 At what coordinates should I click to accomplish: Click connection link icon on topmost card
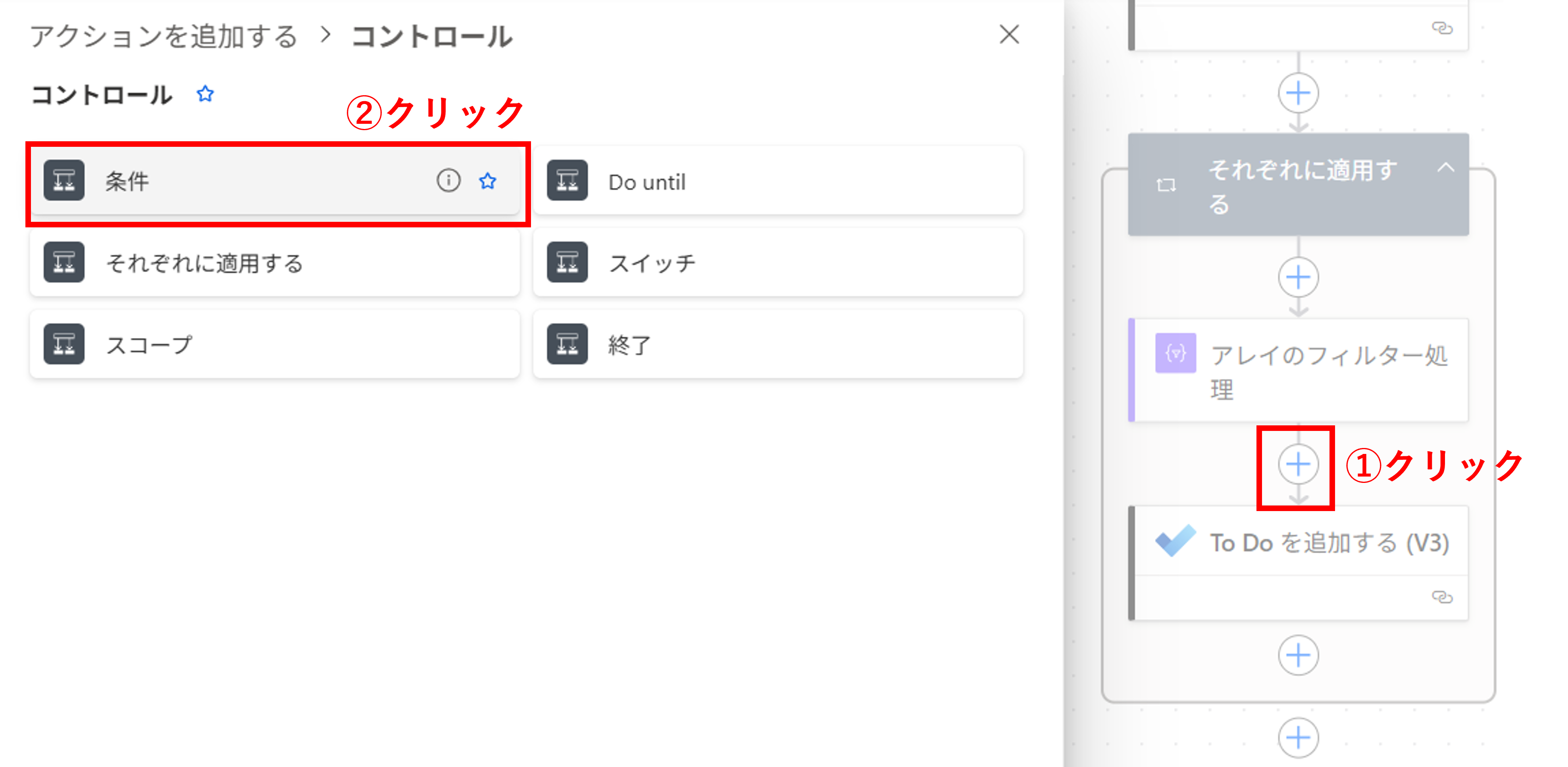pos(1442,28)
